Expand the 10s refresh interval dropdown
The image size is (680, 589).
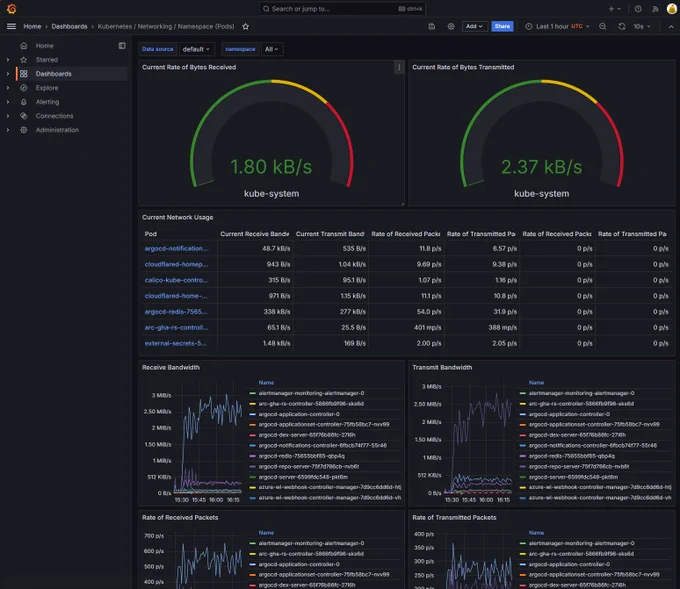coord(642,26)
